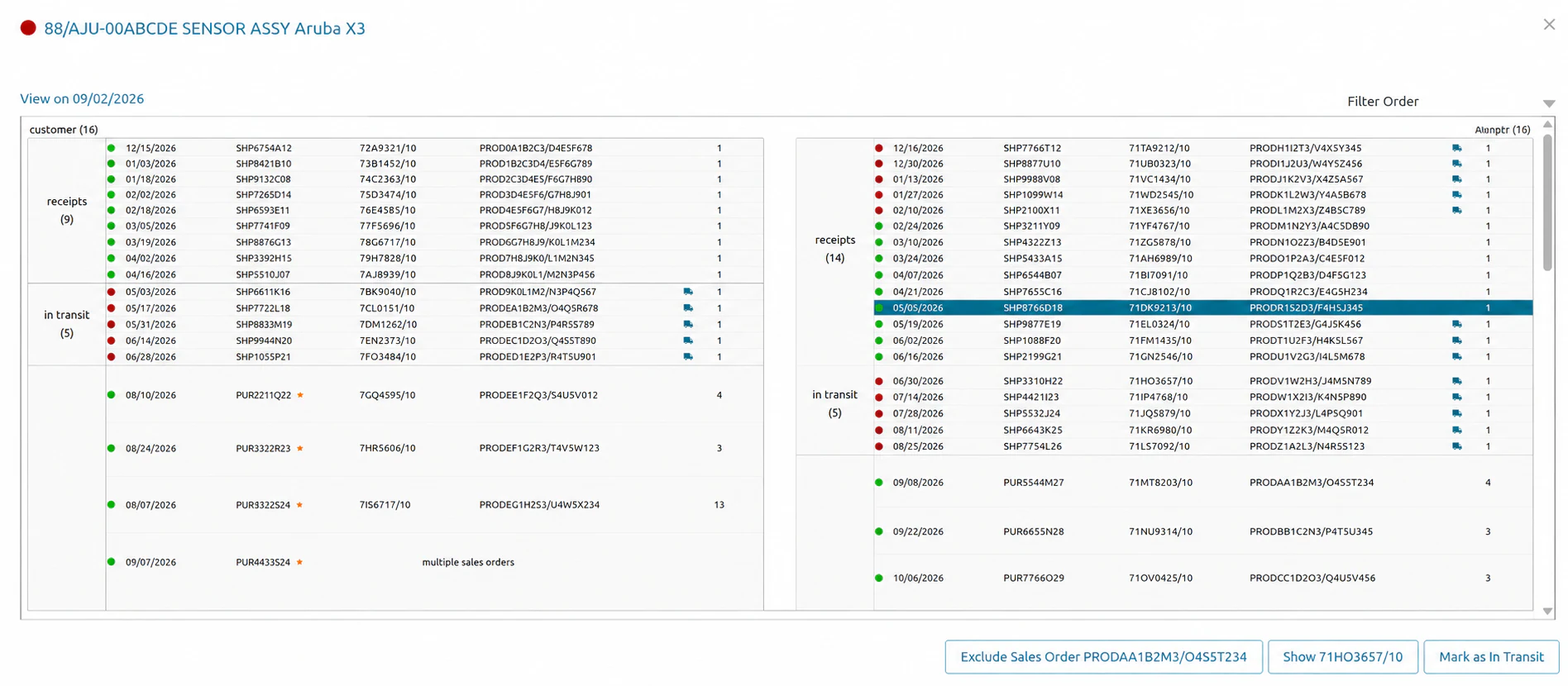Select row PUR6655N28 dated 09/22/2026
This screenshot has height=686, width=1568.
(x=1202, y=531)
